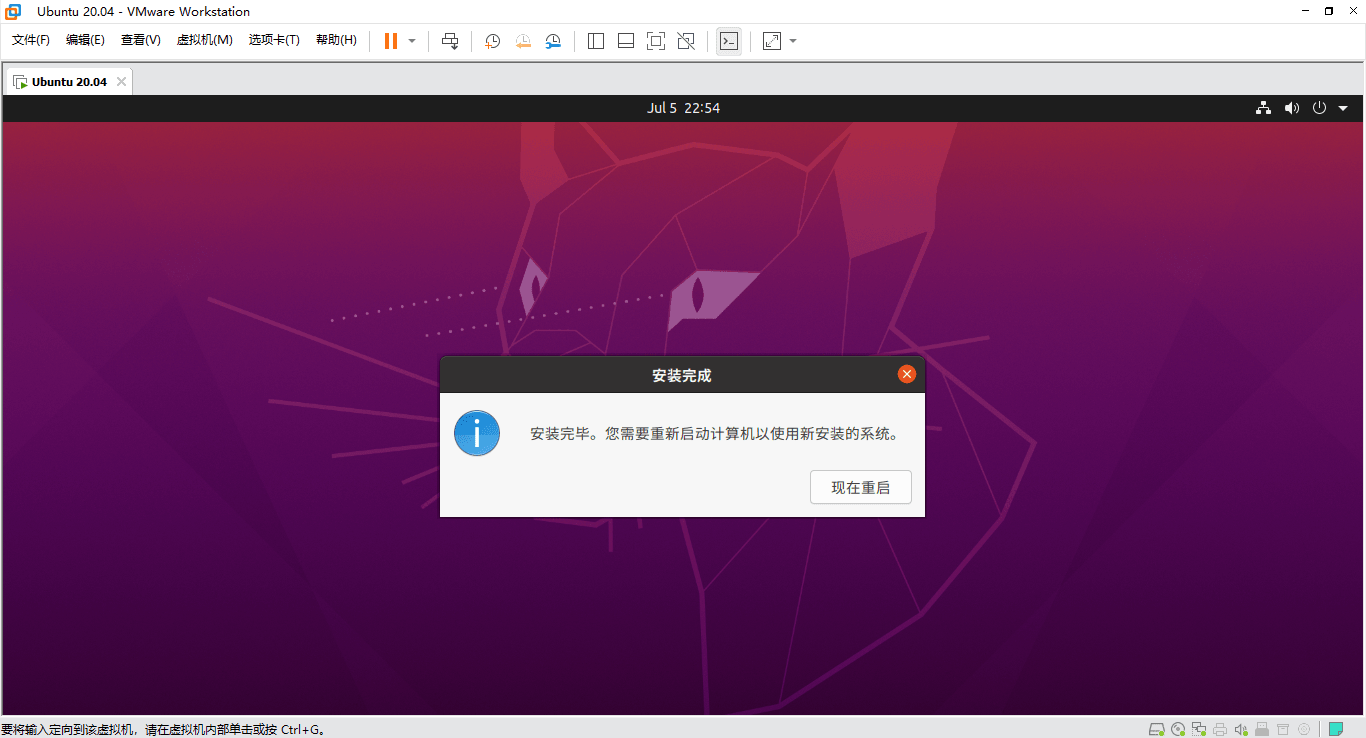
Task: Open the snapshot manager
Action: (x=553, y=41)
